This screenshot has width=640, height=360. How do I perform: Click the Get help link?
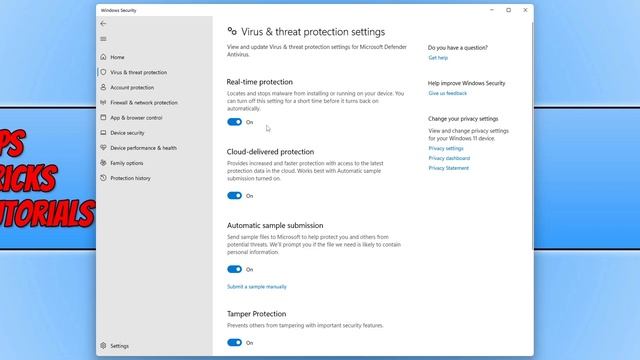click(x=438, y=58)
